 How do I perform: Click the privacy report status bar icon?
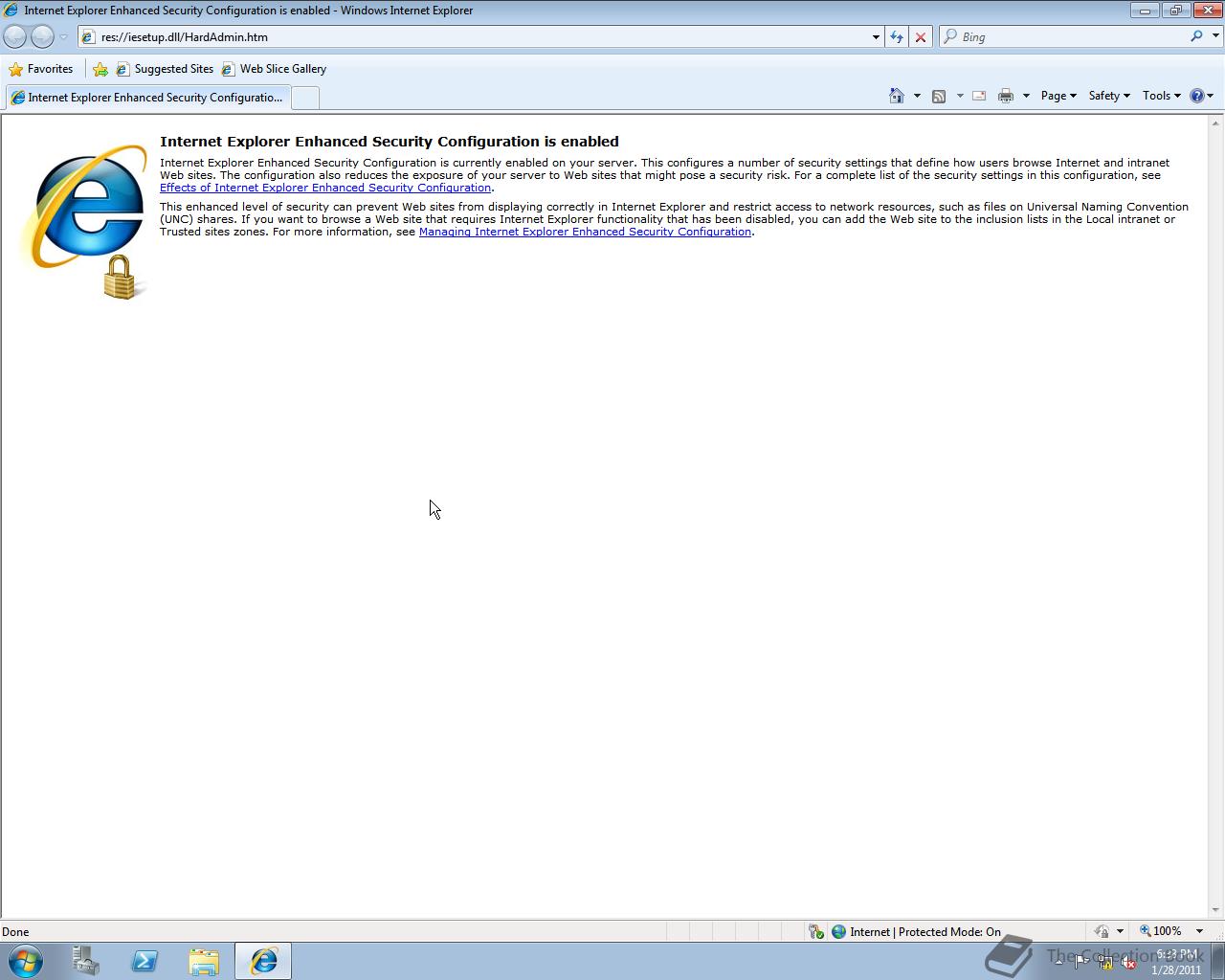[1102, 931]
